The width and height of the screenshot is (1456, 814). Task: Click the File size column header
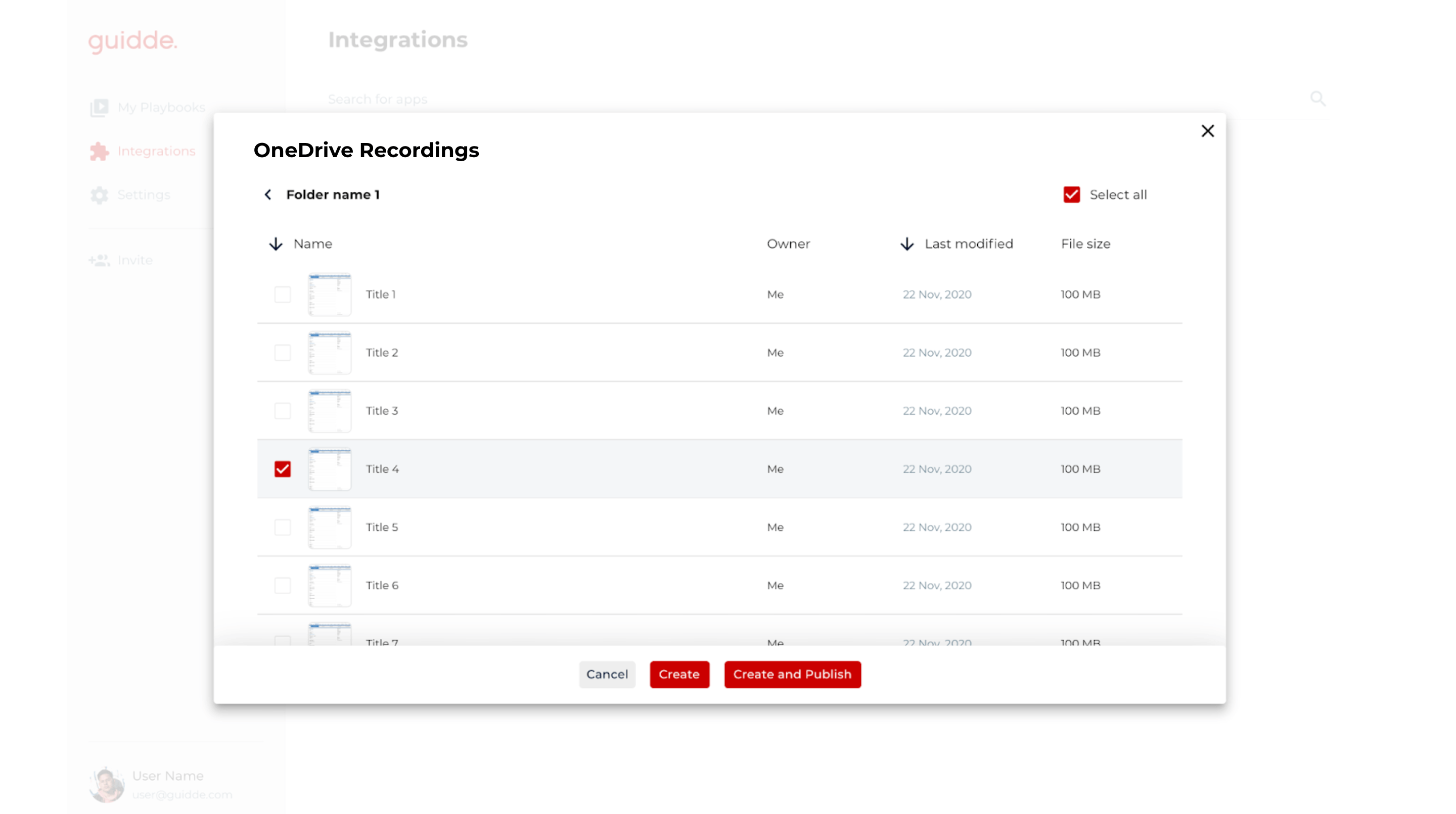point(1085,244)
